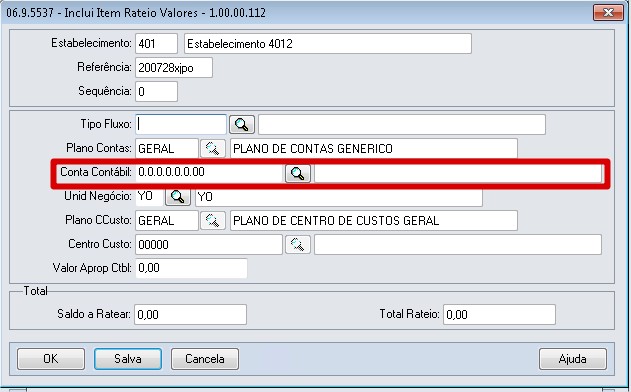Click the Plano CCusto label
The height and width of the screenshot is (392, 631).
point(99,220)
